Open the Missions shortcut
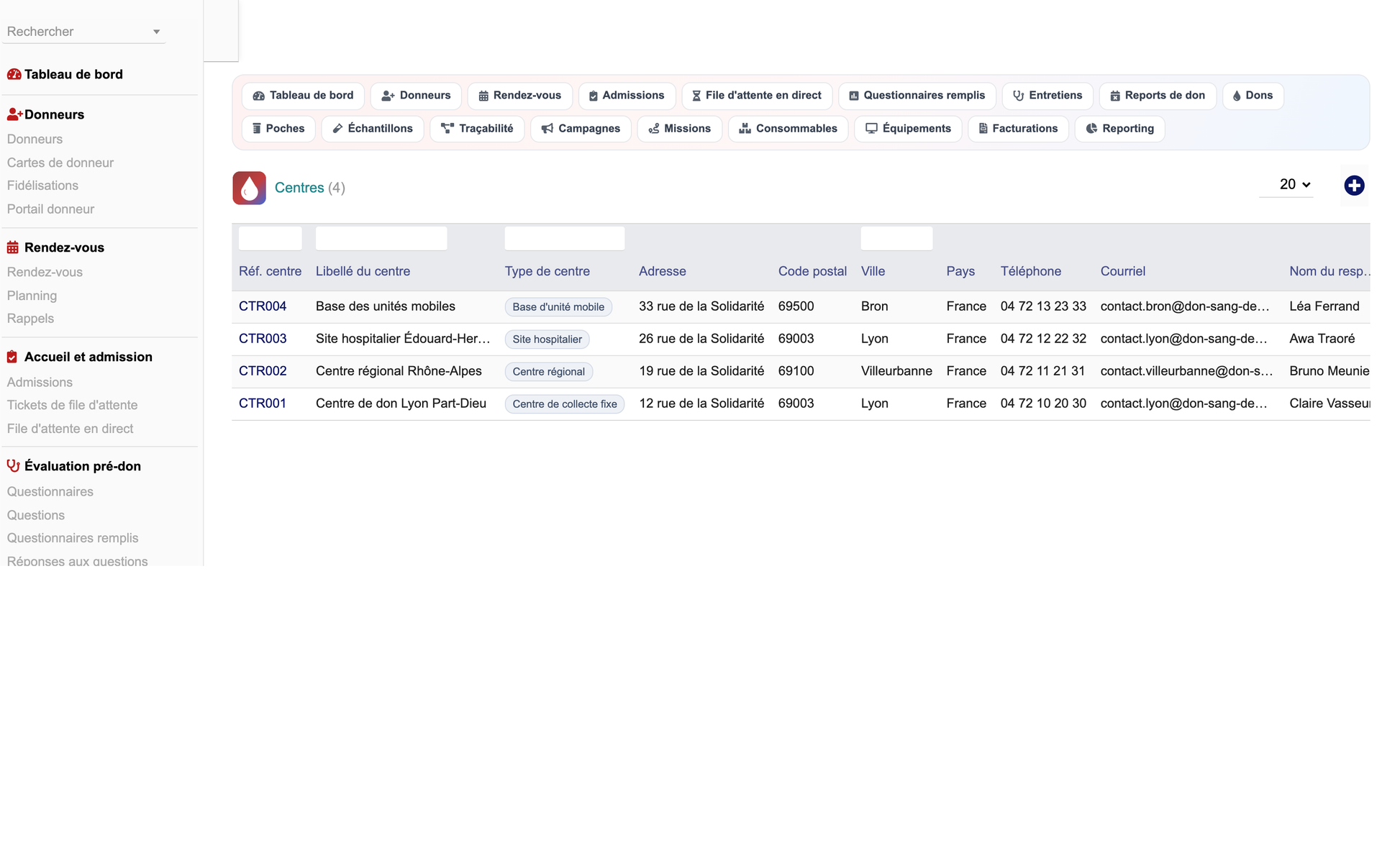 coord(680,129)
